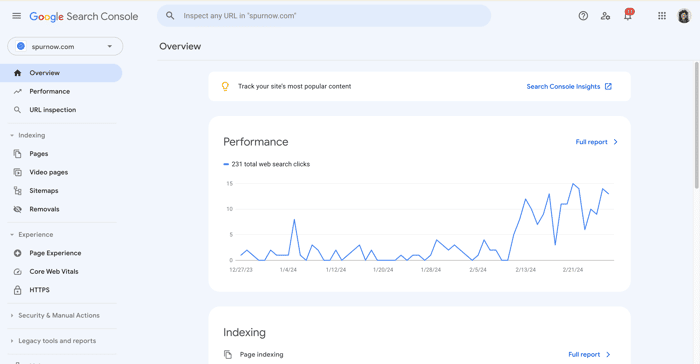Click the Page indexing document icon

(x=228, y=355)
